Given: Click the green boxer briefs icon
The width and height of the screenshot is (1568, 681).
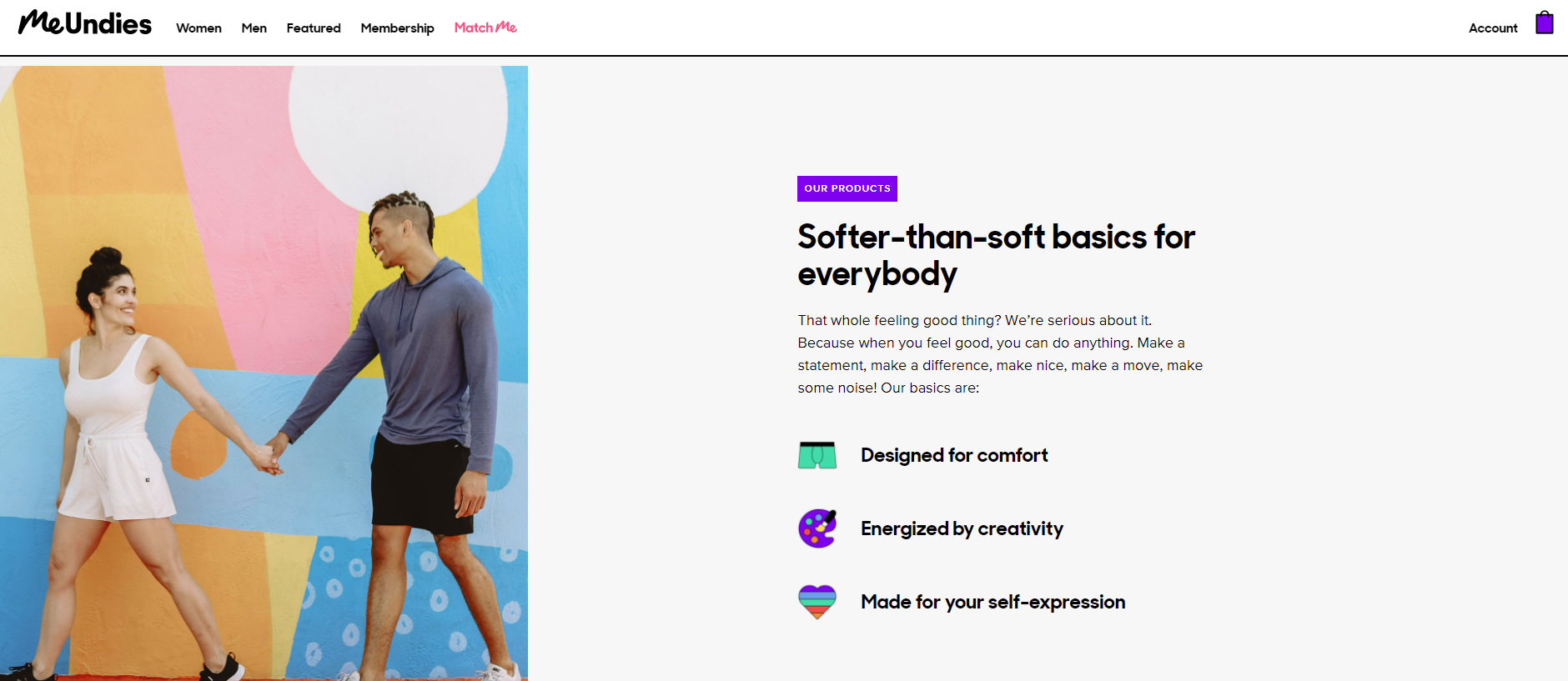Looking at the screenshot, I should pyautogui.click(x=817, y=455).
